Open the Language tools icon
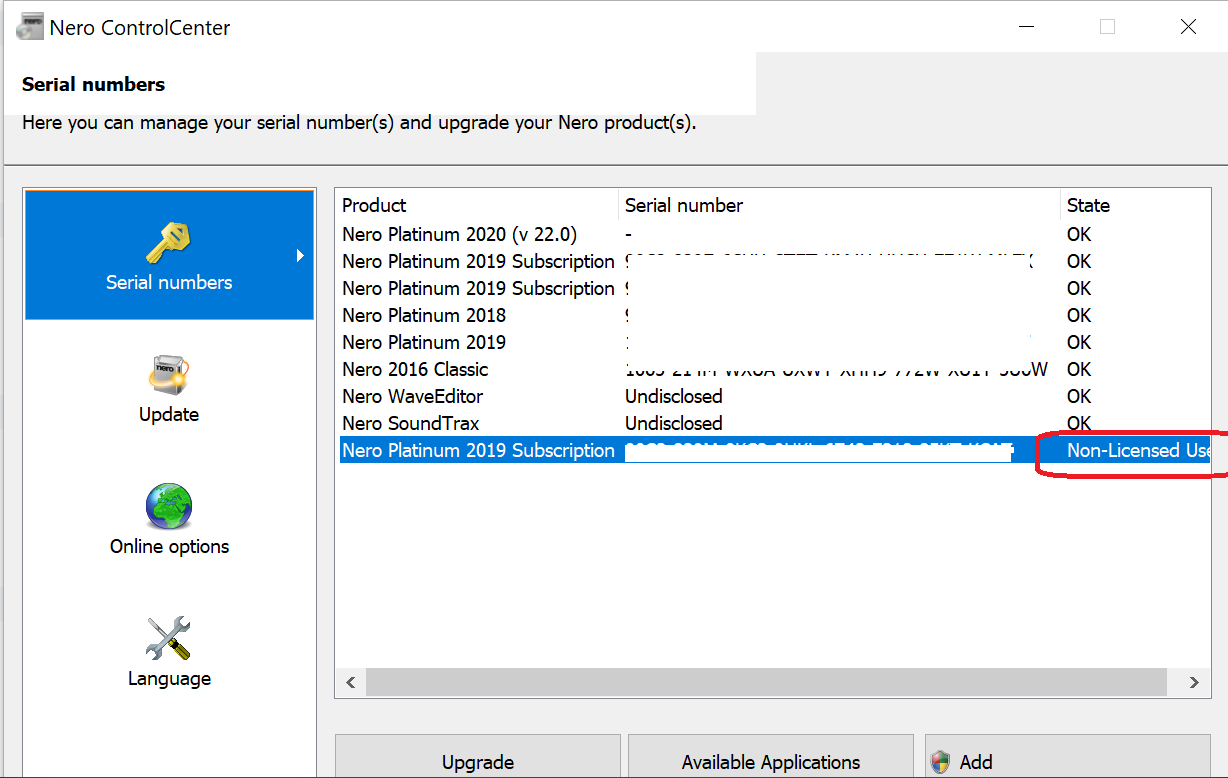 click(169, 639)
